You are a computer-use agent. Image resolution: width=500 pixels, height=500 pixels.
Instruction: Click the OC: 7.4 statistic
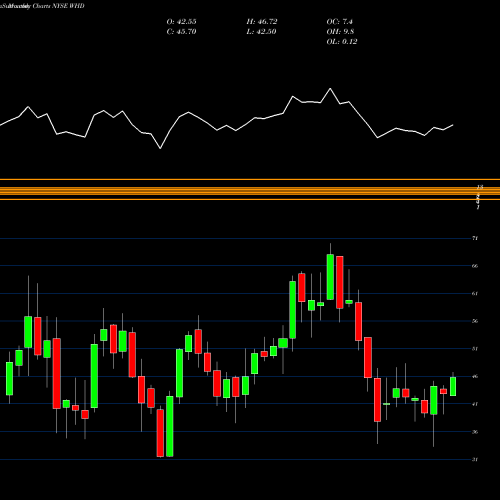[339, 22]
